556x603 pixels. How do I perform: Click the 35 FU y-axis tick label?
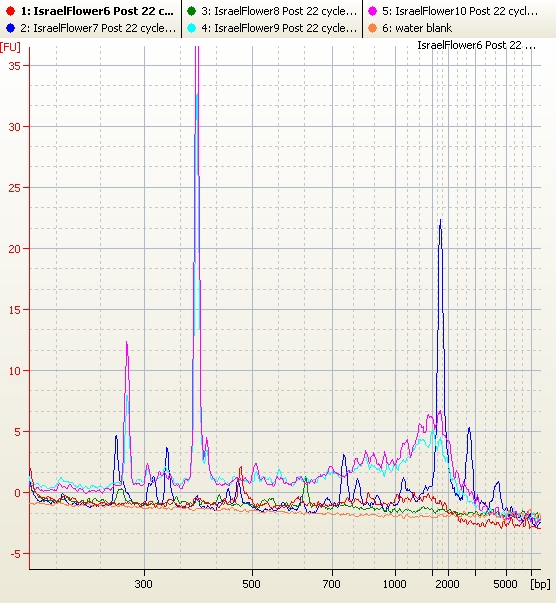click(14, 66)
